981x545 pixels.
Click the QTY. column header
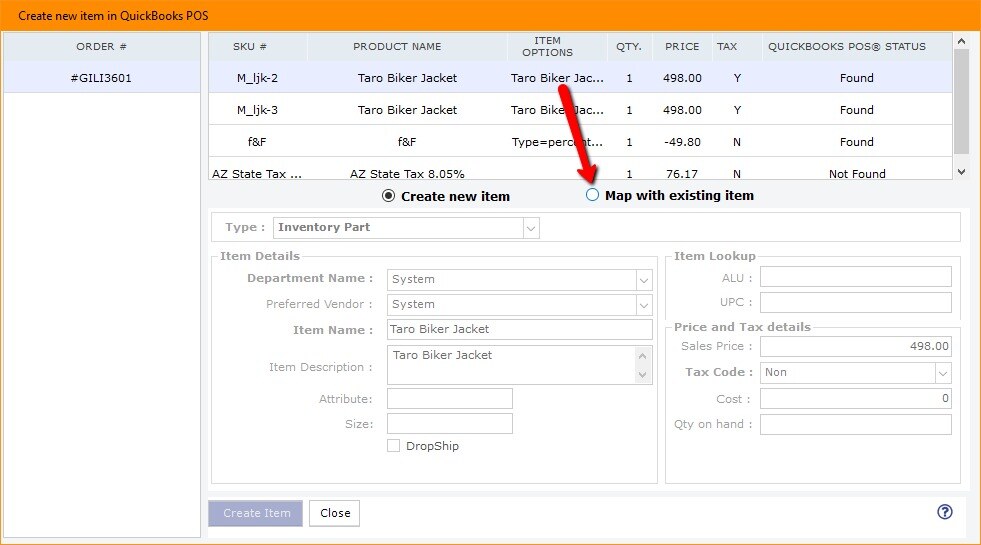[x=629, y=46]
